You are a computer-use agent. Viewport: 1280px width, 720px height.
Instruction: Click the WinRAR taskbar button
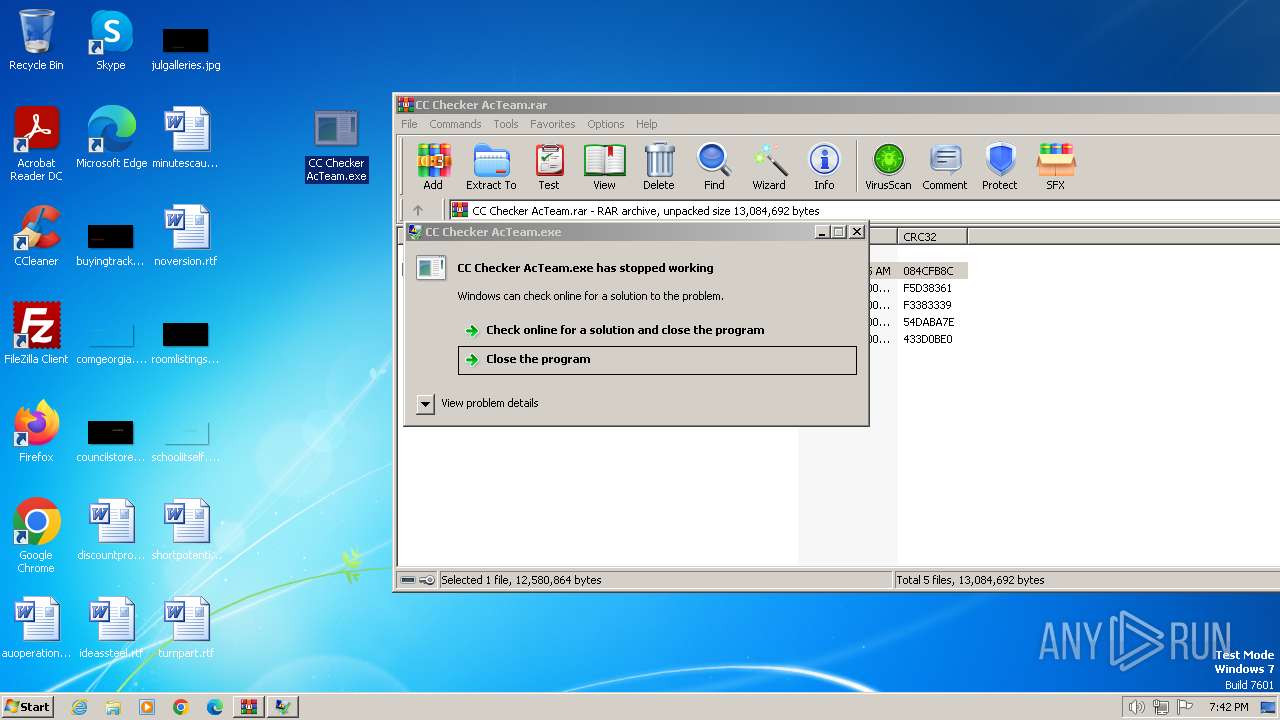coord(248,707)
